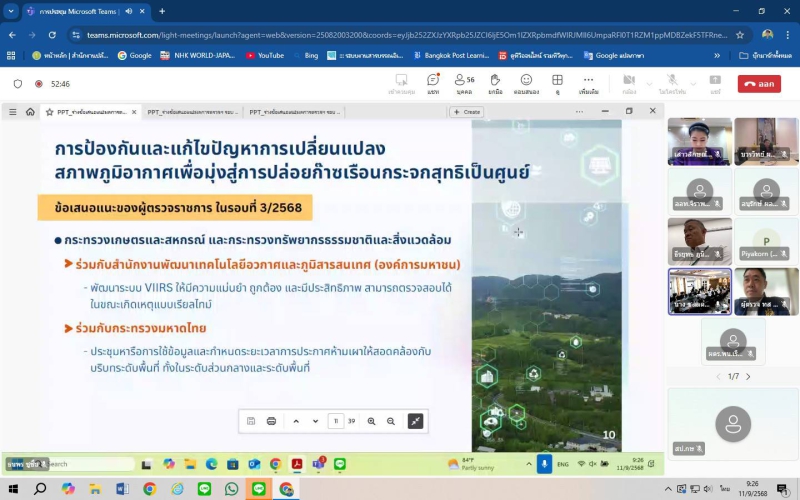Click the page number field showing 11
The height and width of the screenshot is (500, 800).
[x=336, y=421]
